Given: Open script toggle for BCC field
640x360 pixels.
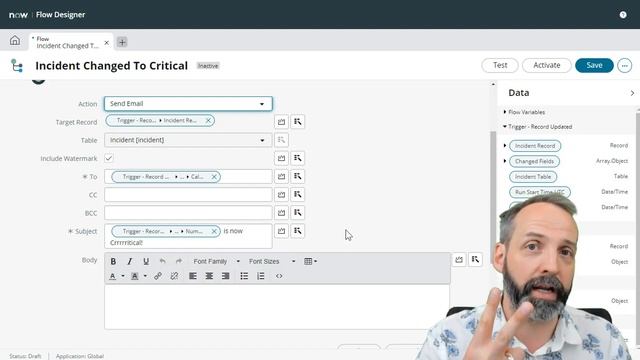Looking at the screenshot, I should point(281,213).
